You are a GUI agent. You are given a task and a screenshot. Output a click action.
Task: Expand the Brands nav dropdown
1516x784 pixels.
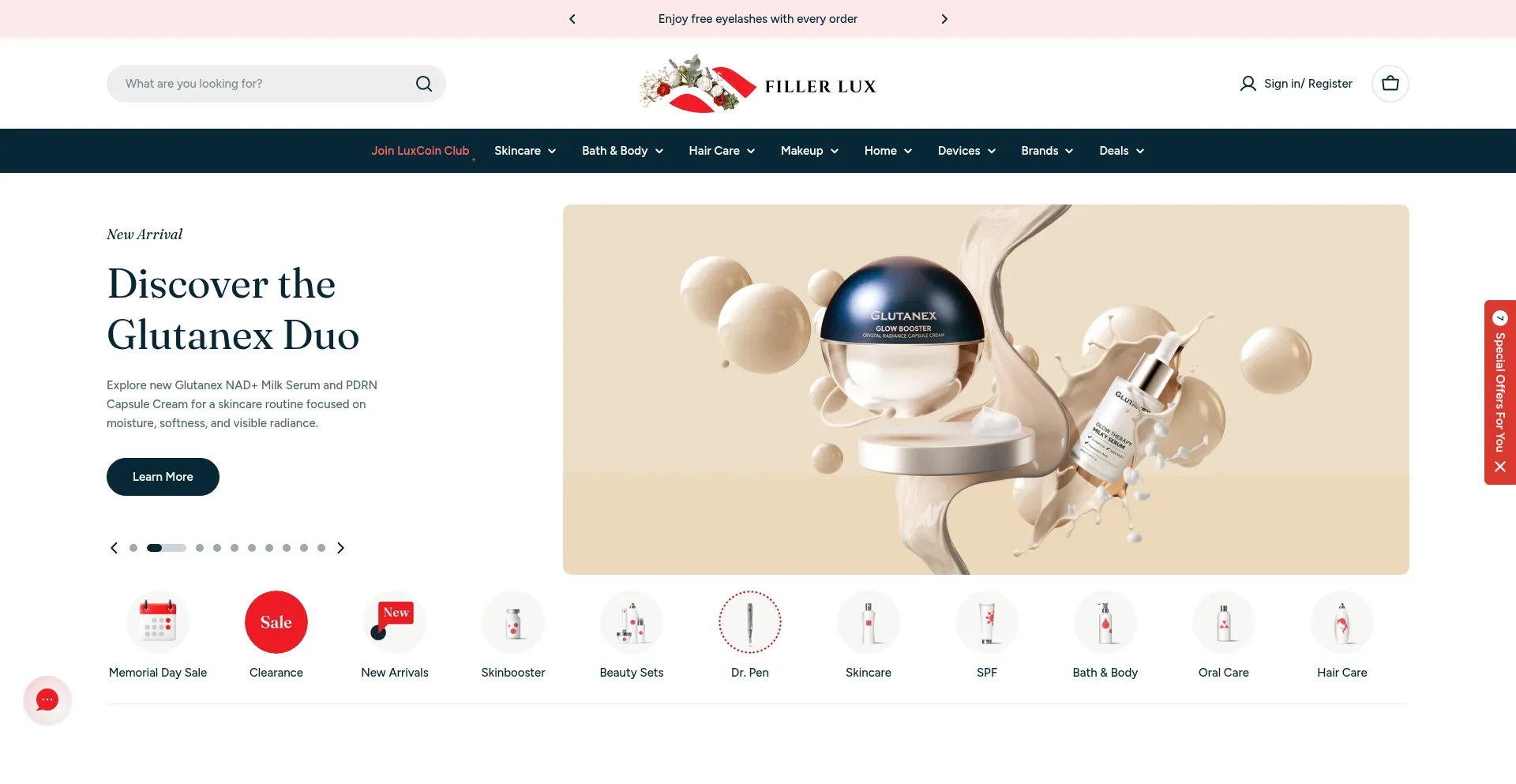pos(1047,151)
